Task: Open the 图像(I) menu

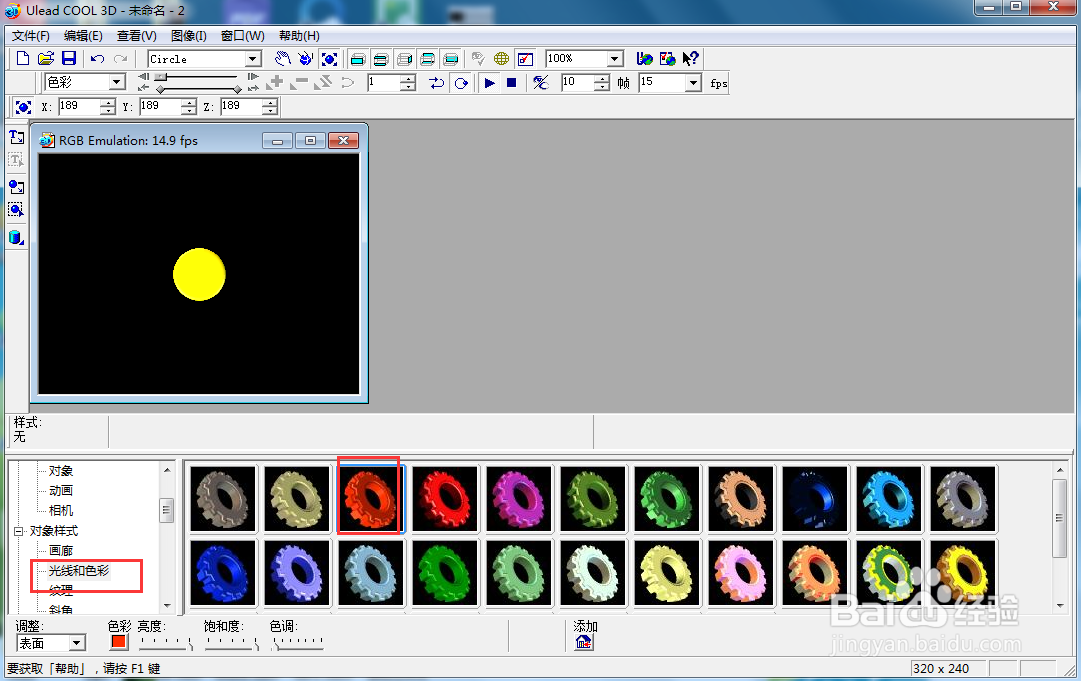Action: pos(189,36)
